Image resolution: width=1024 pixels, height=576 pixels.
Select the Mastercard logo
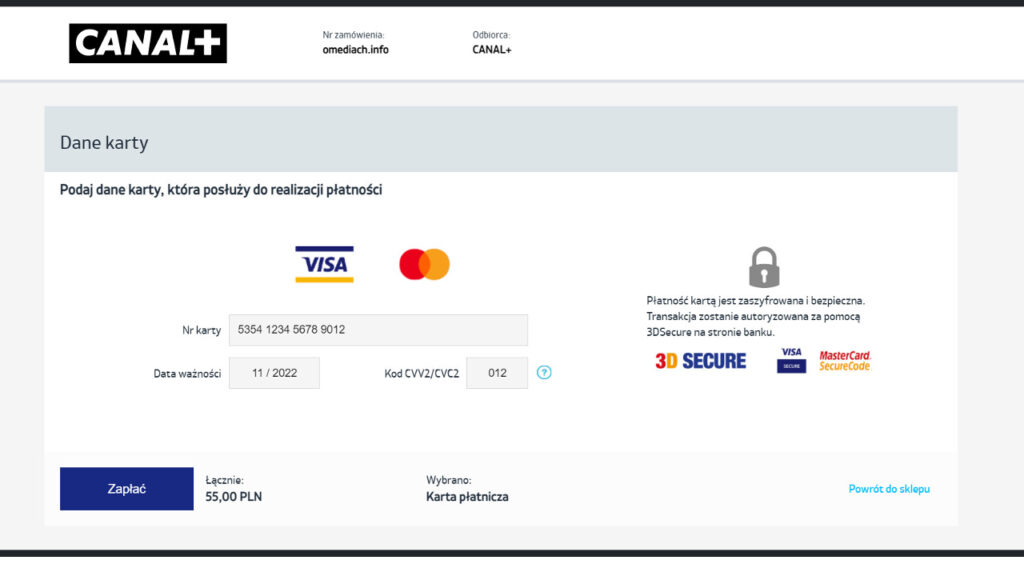pos(424,264)
